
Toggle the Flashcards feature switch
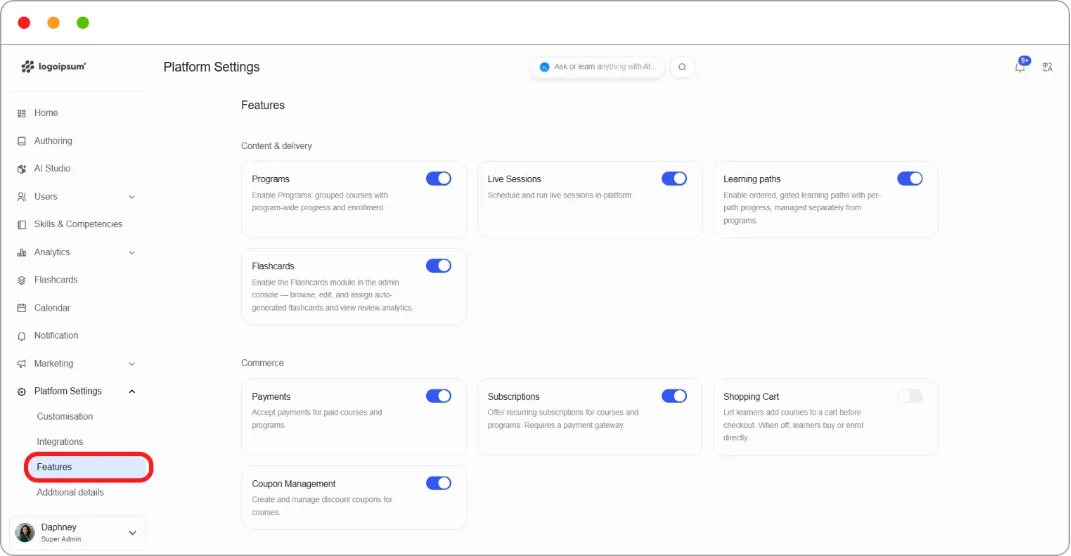tap(439, 266)
